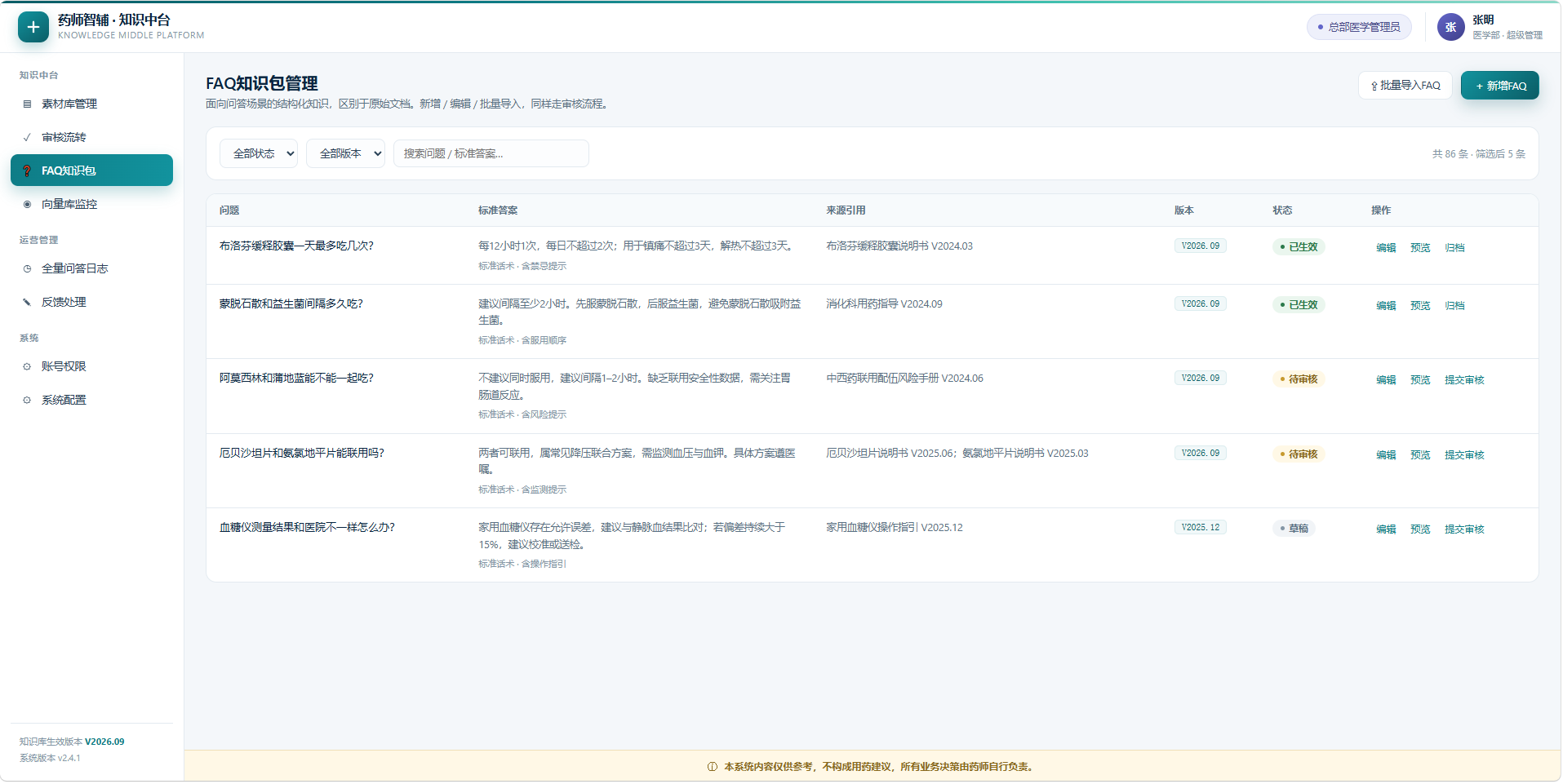The width and height of the screenshot is (1563, 784).
Task: Click the 草稿 status badge
Action: 1294,529
